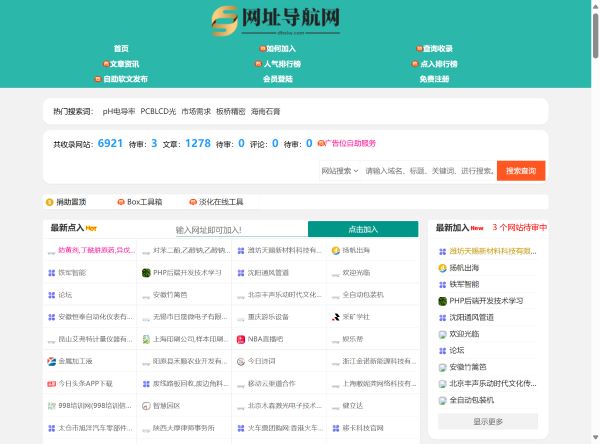Click hot search term 市场需求

click(x=196, y=111)
